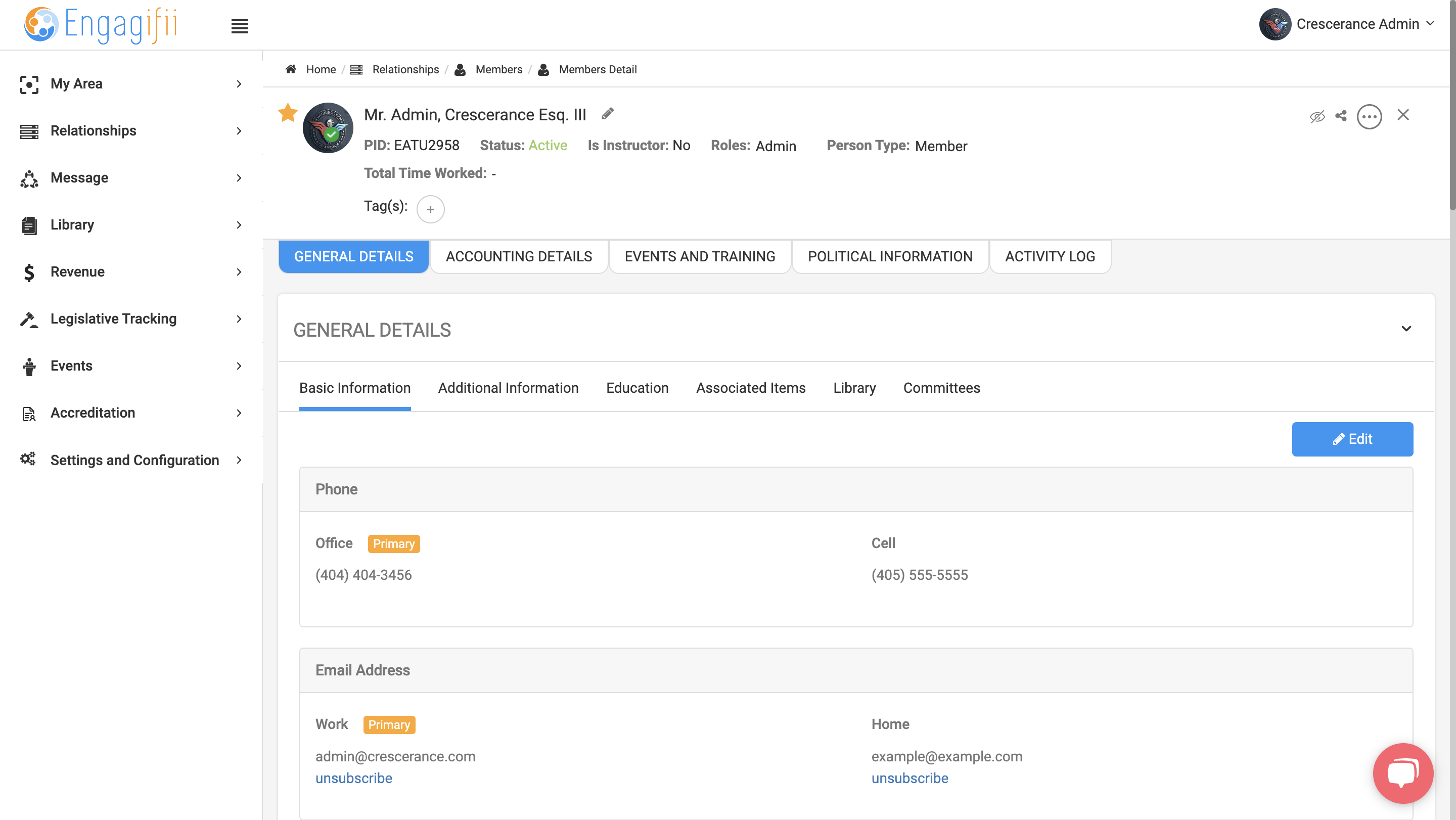Open the chat support bubble
The height and width of the screenshot is (820, 1456).
tap(1403, 772)
